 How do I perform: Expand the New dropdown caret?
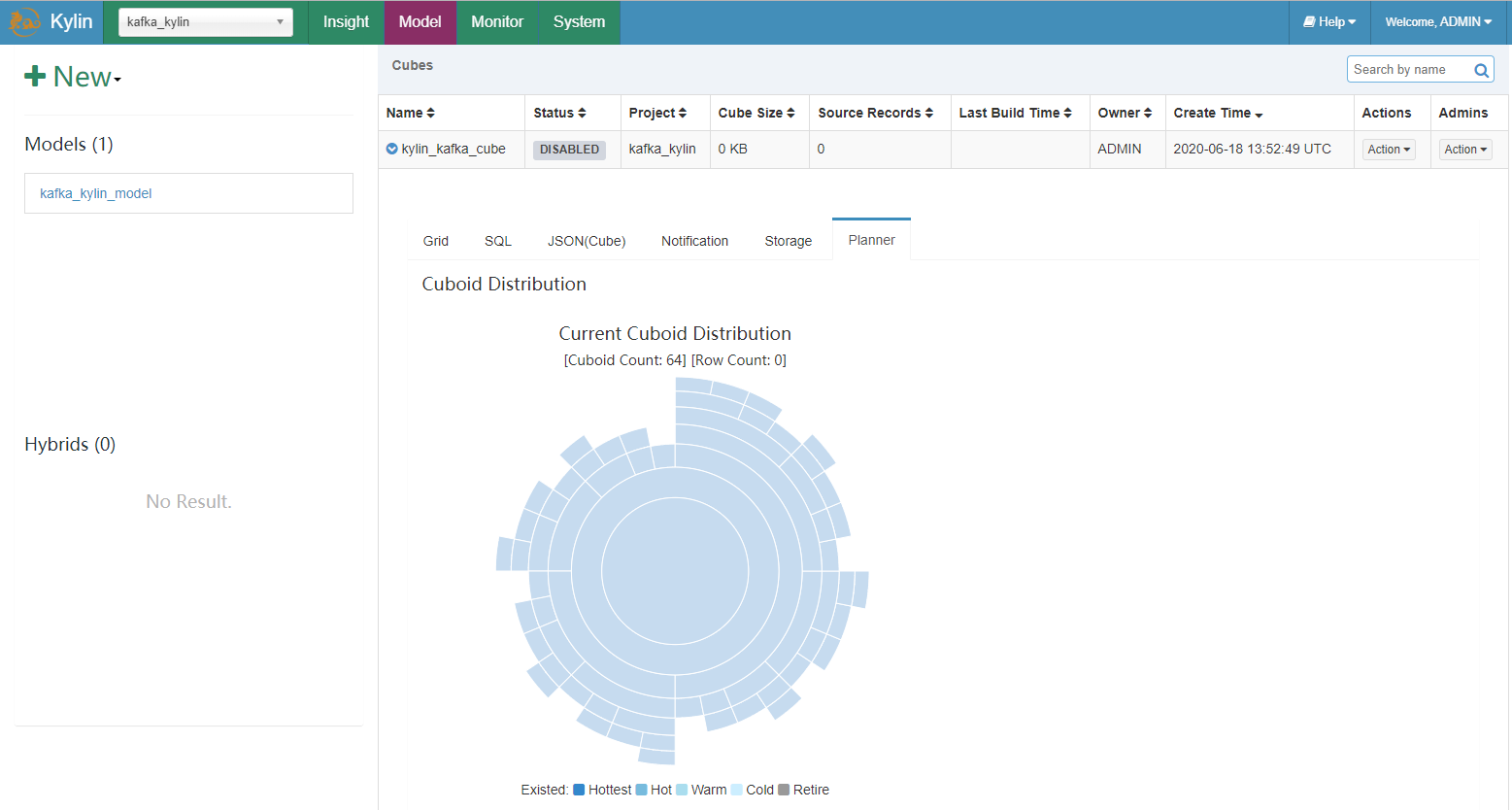click(x=118, y=80)
